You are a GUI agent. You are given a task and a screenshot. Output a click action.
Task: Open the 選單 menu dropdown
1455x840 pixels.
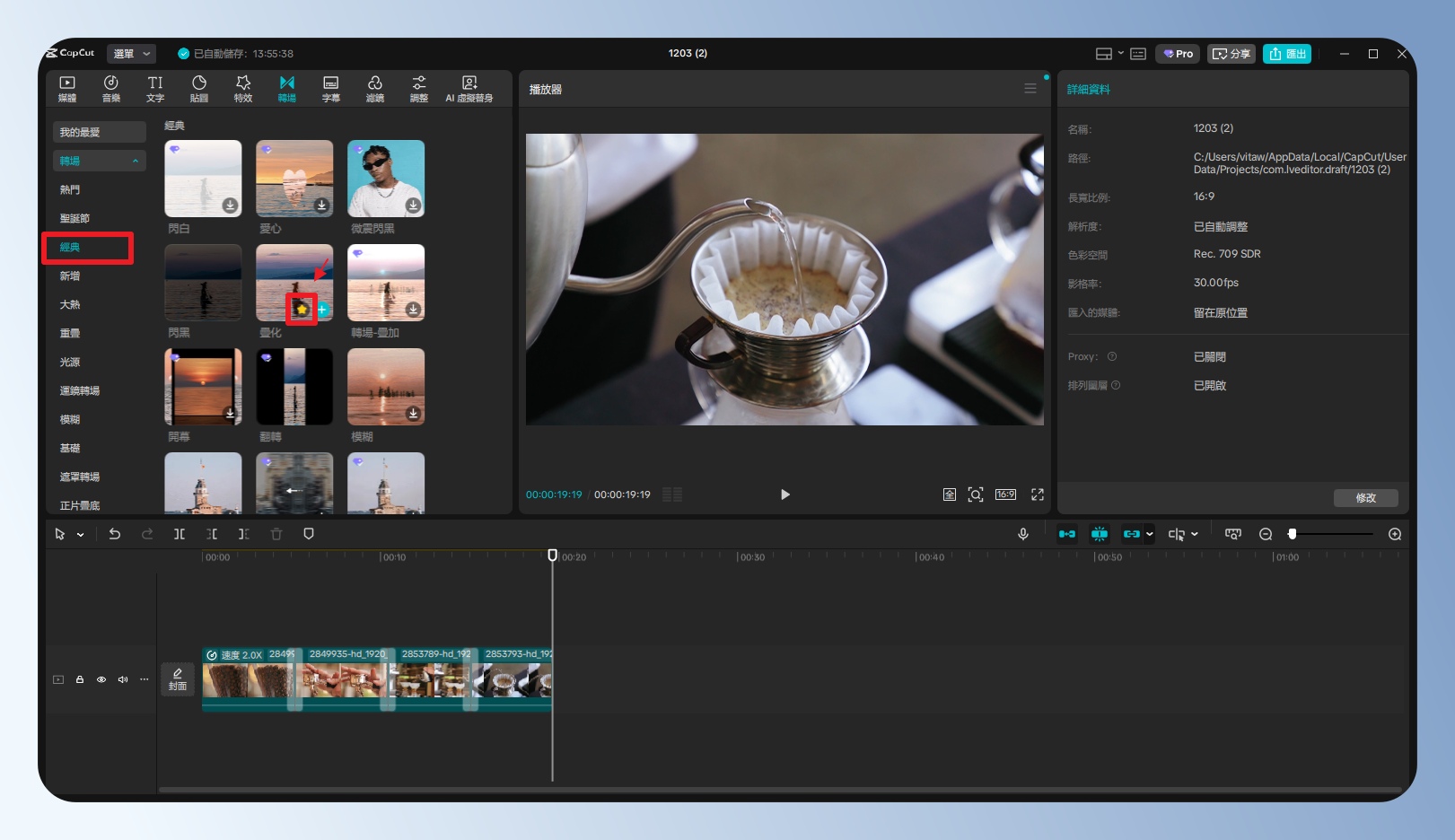tap(131, 54)
